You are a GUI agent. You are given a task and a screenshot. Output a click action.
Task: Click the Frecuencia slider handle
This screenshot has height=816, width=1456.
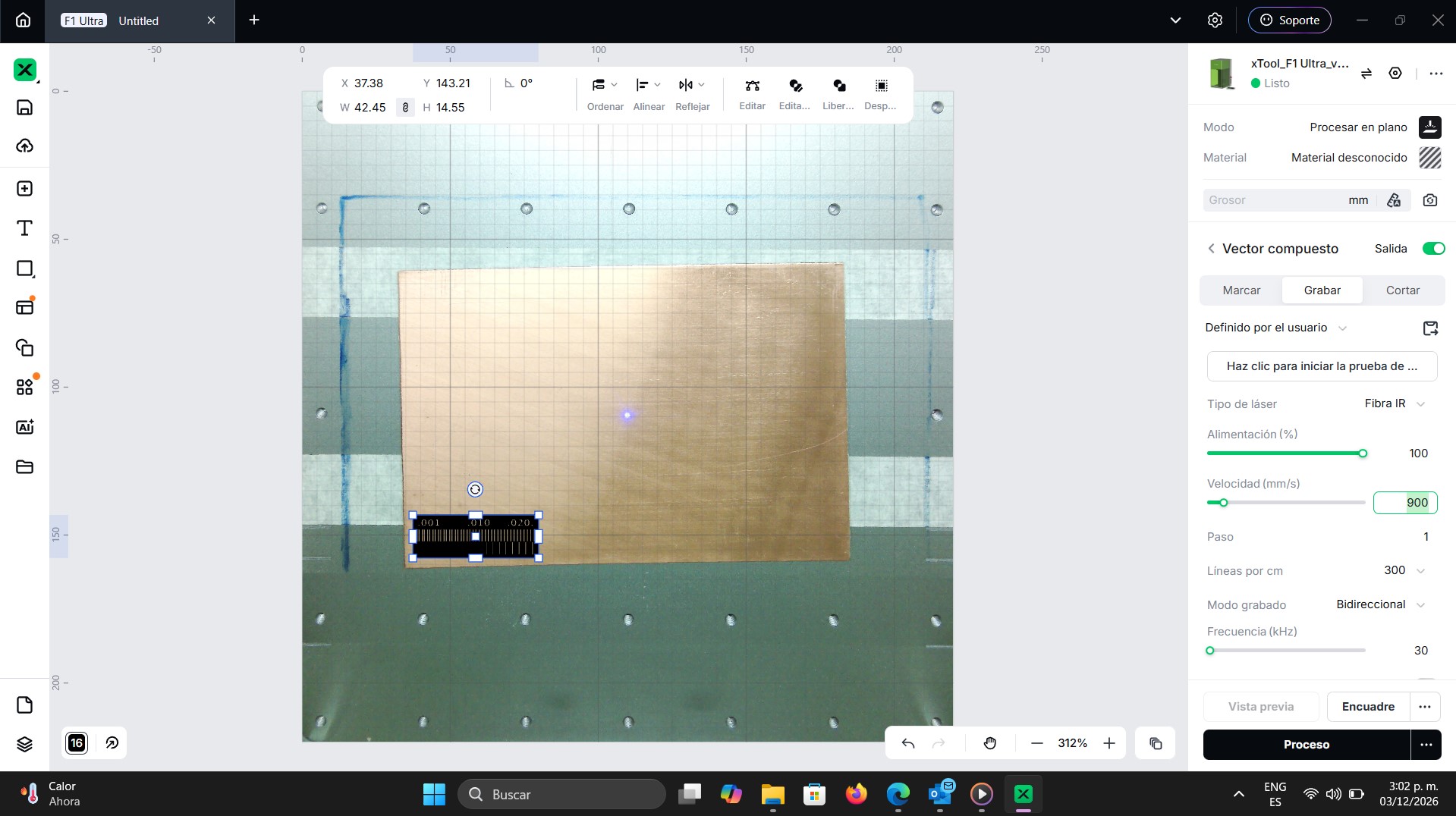1210,651
